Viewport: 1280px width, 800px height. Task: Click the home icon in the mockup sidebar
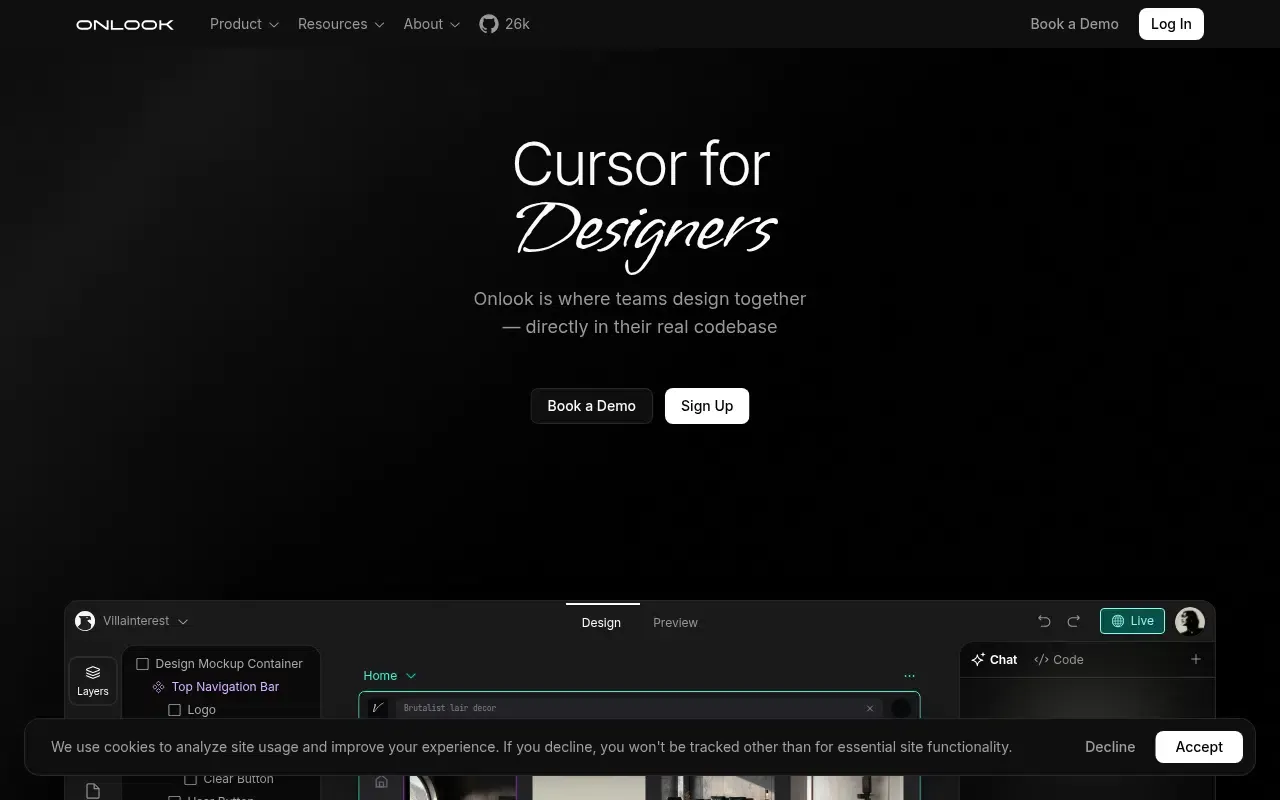pos(381,782)
